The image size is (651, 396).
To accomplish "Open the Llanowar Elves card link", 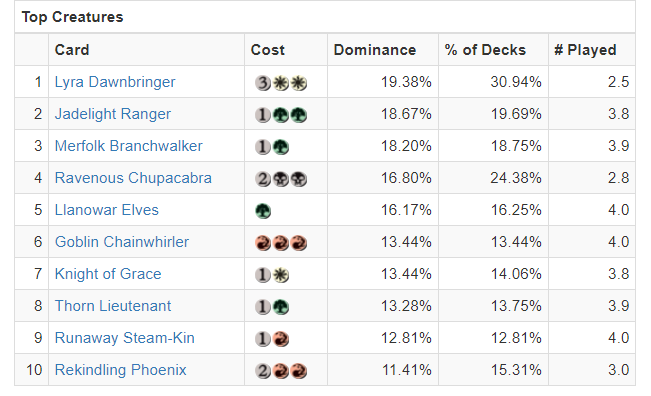I will pyautogui.click(x=107, y=210).
